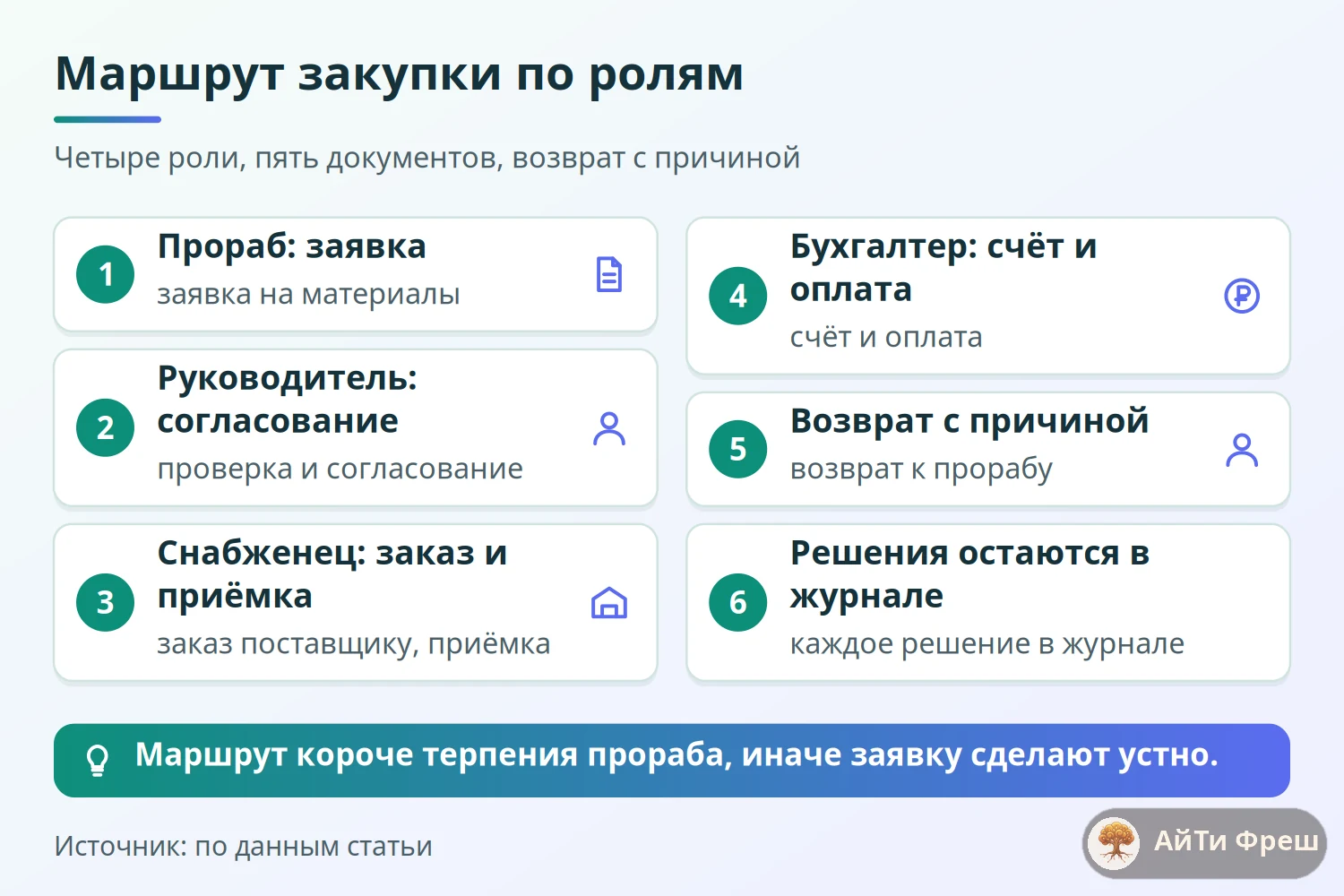
Task: Click the warehouse icon in the Снабженец card
Action: 609,603
